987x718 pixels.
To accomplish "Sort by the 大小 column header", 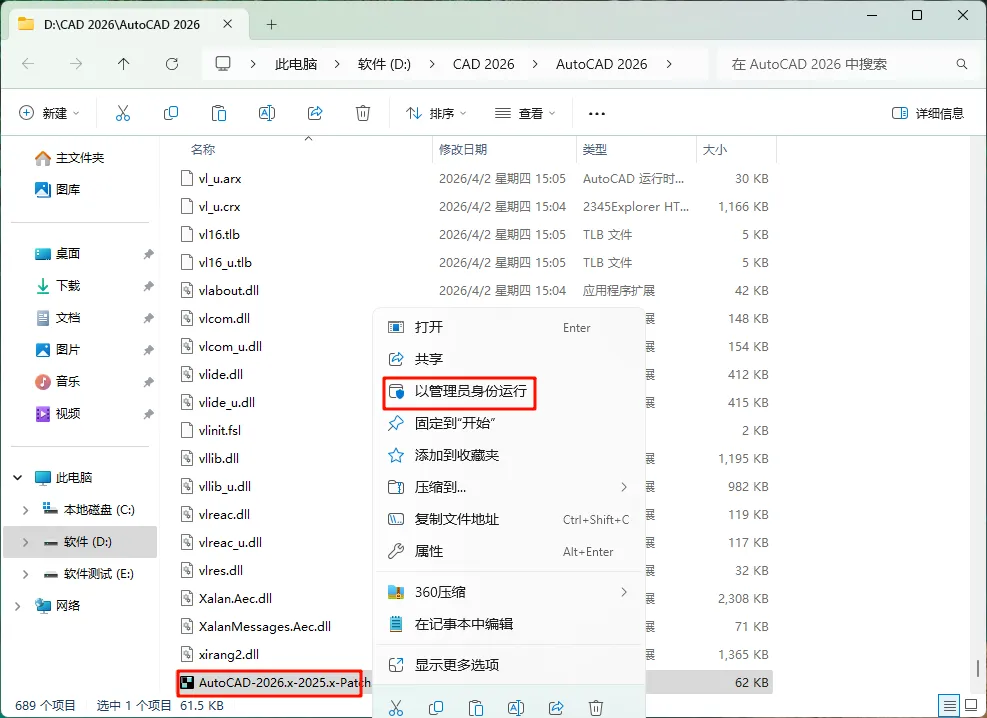I will point(714,150).
